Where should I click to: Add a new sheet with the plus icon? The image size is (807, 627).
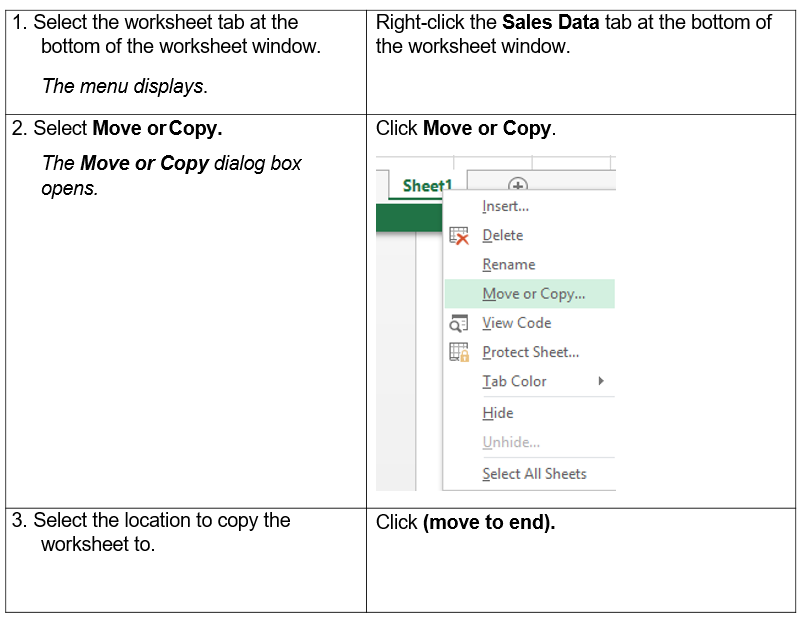[517, 186]
